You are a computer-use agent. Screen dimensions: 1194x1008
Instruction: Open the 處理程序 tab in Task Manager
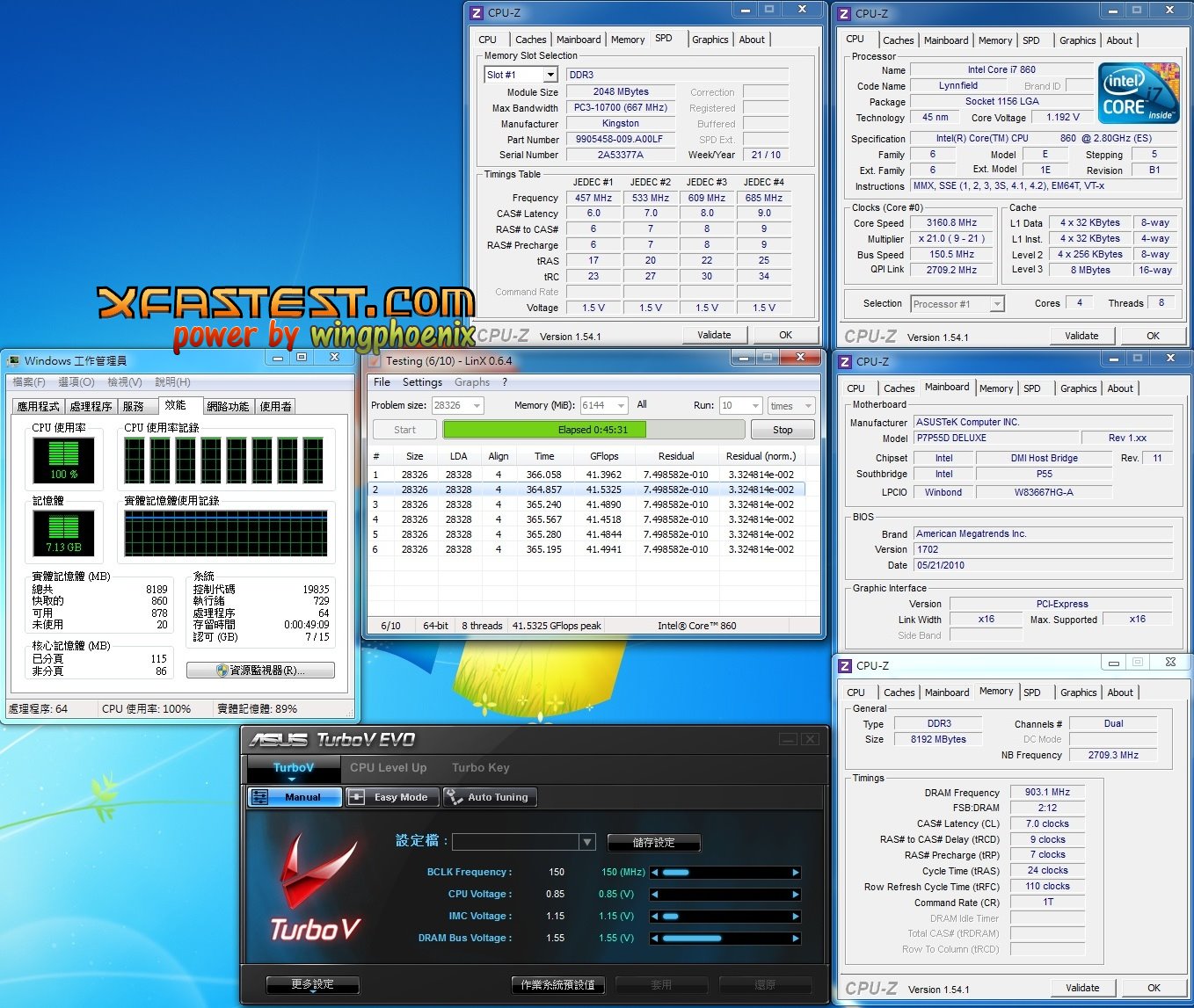91,406
